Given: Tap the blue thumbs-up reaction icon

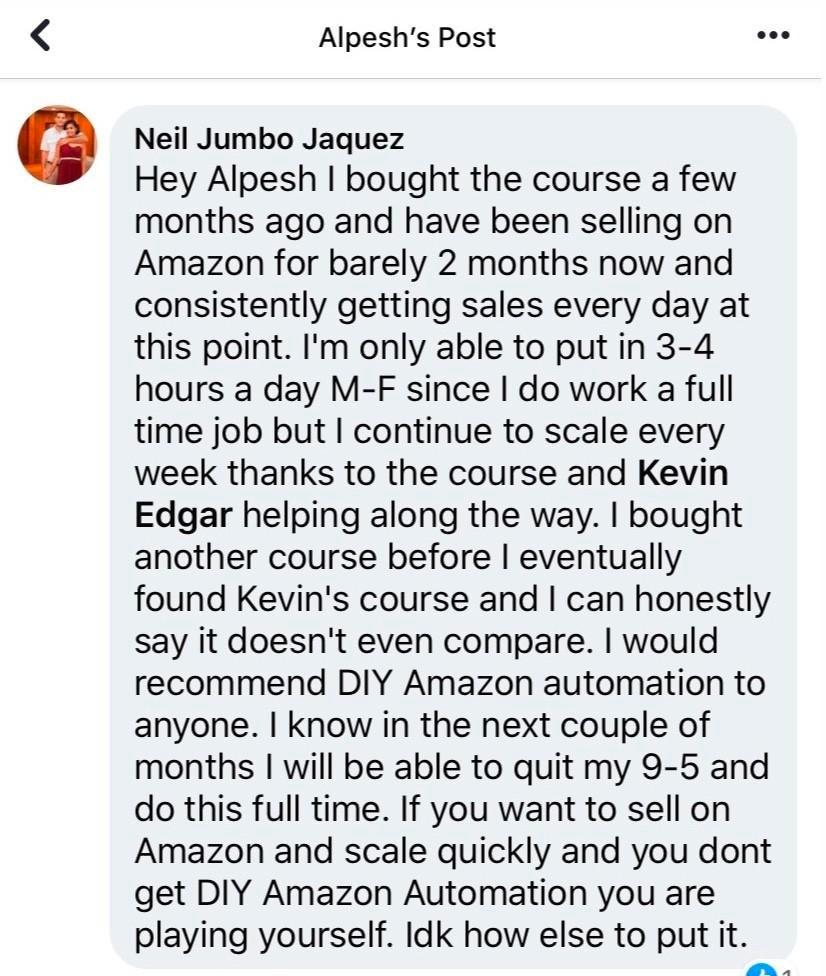Looking at the screenshot, I should [760, 970].
